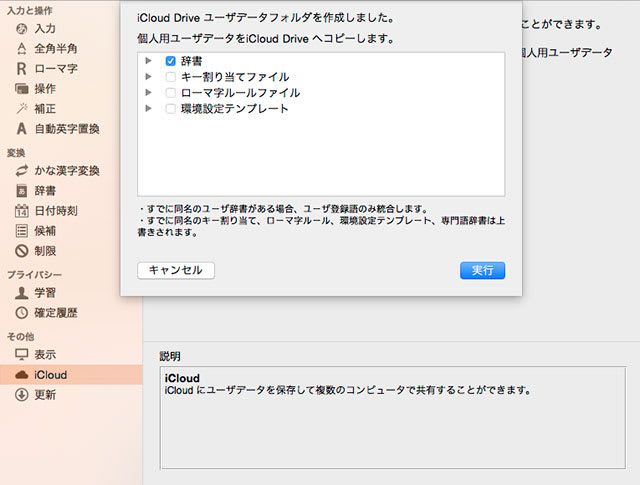Expand the 辞書 disclosure triangle

point(149,61)
